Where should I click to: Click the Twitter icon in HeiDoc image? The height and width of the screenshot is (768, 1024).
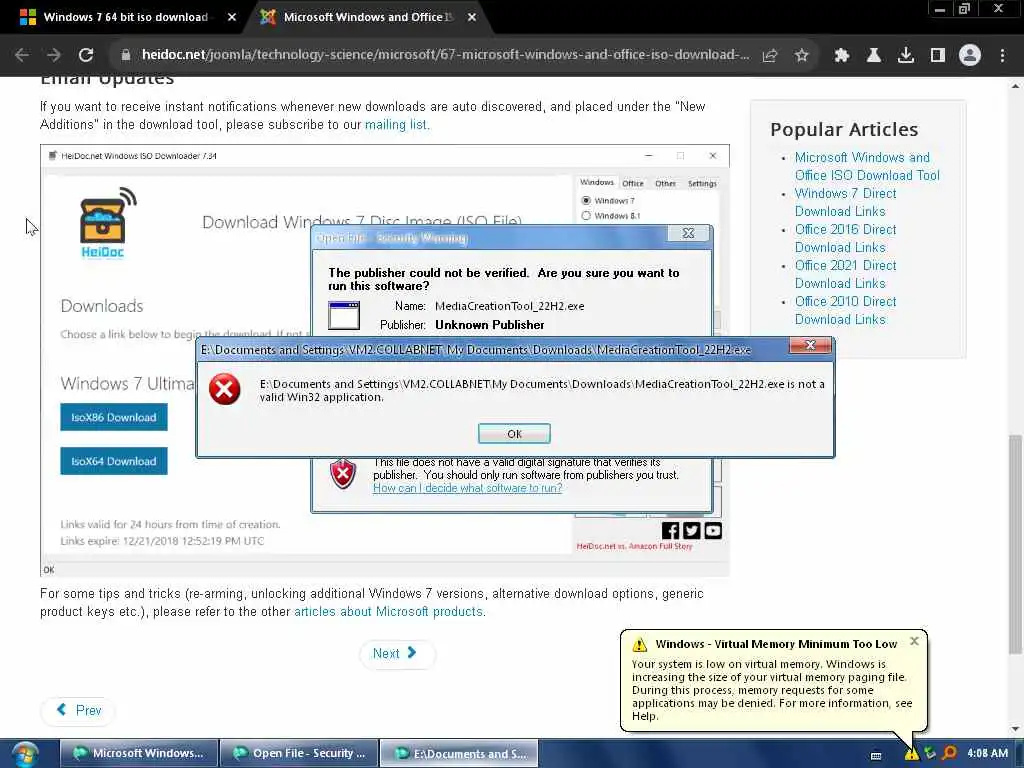click(x=692, y=530)
